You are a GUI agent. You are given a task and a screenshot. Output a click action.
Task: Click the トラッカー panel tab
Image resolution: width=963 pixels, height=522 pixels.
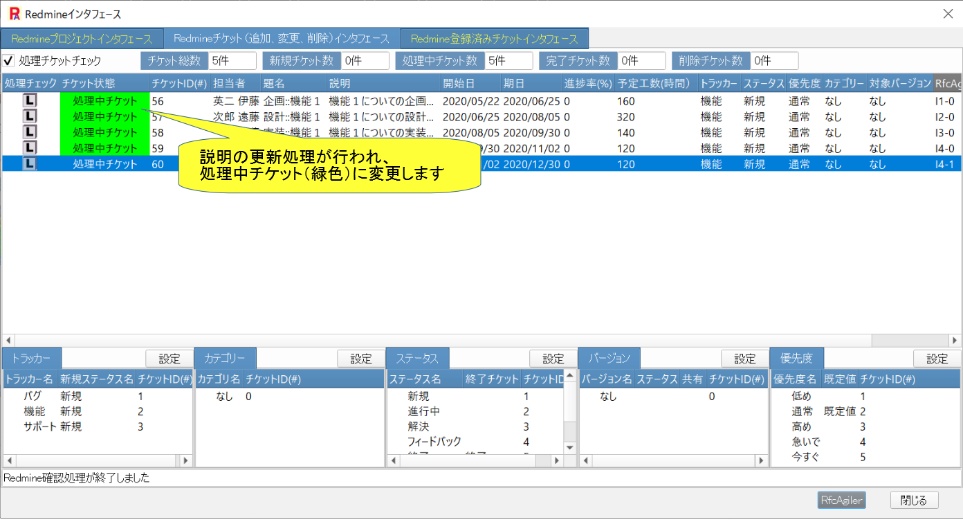click(32, 358)
